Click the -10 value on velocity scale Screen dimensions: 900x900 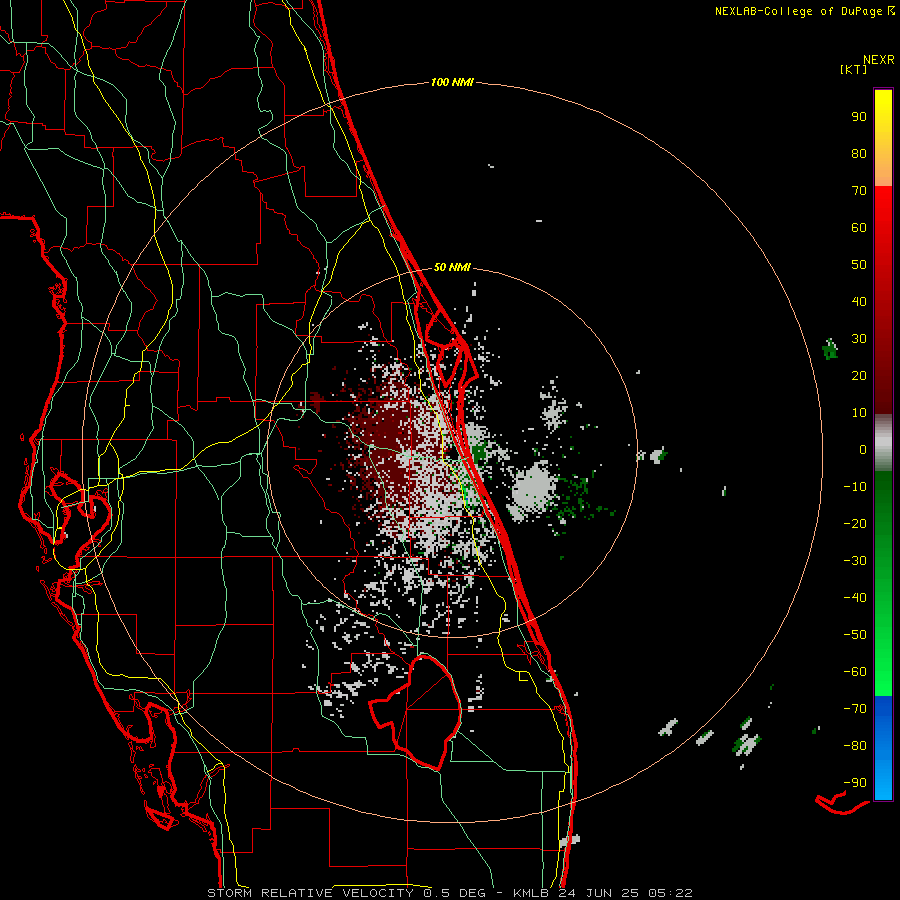(x=855, y=487)
